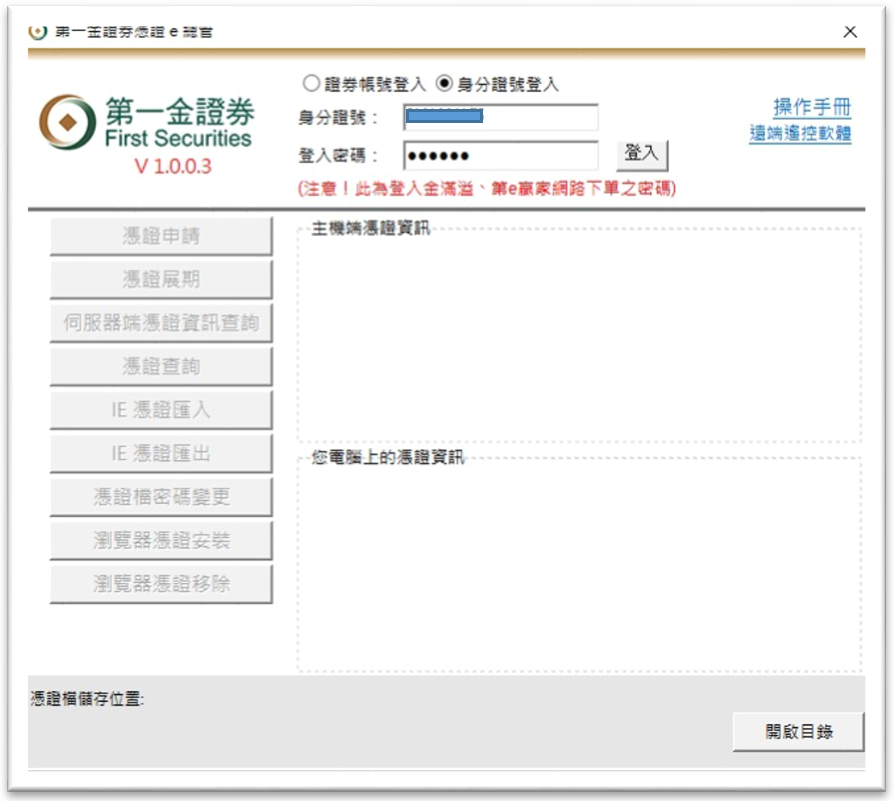This screenshot has width=894, height=801.
Task: Click the 憑證申請 button
Action: [161, 236]
